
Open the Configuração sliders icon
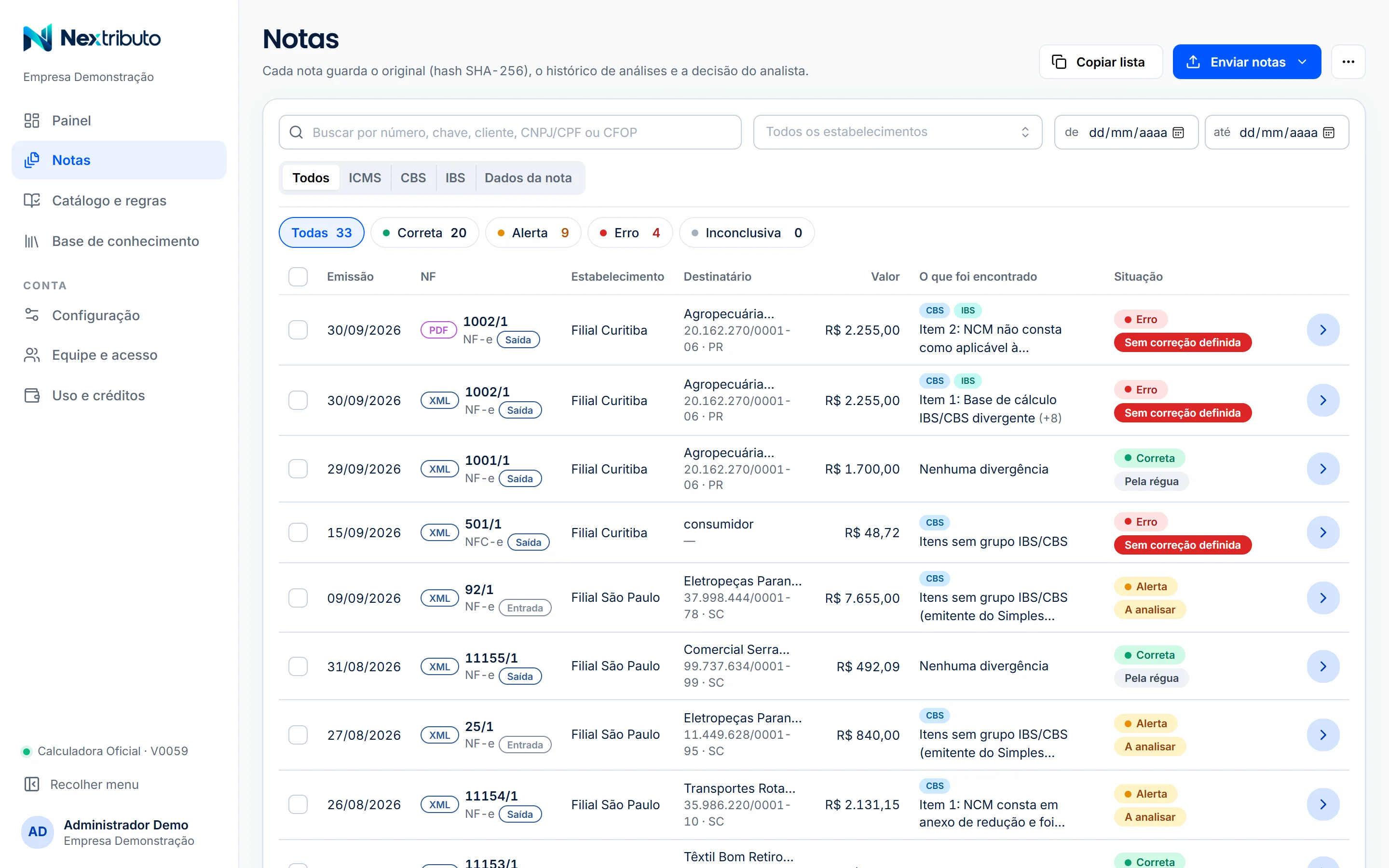[31, 315]
